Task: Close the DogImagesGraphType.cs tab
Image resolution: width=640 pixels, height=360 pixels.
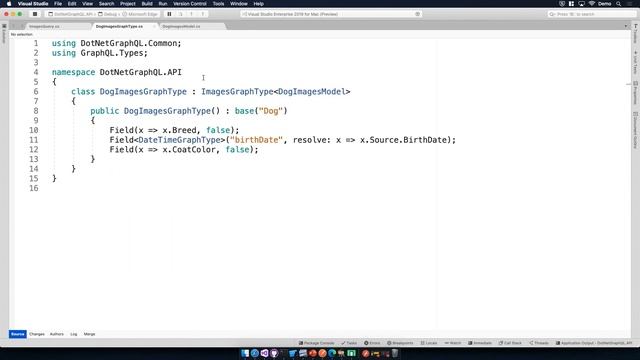Action: (154, 26)
